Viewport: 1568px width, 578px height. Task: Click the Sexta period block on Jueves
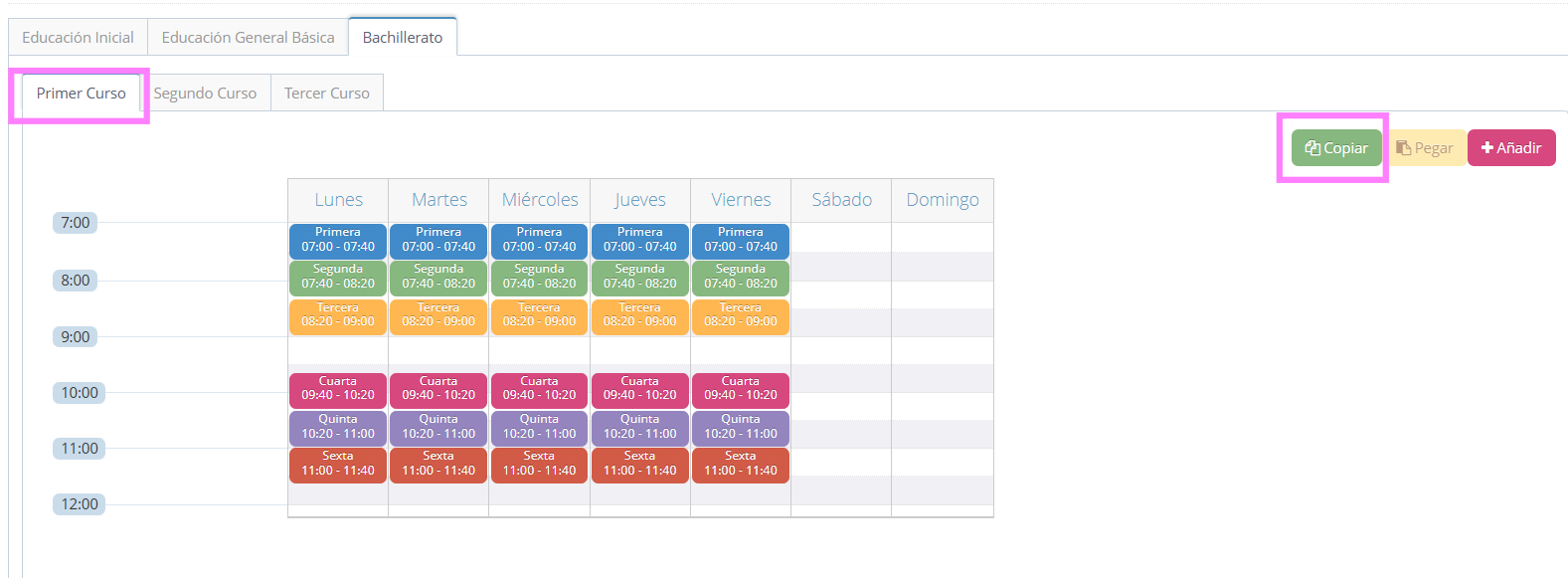[x=640, y=465]
